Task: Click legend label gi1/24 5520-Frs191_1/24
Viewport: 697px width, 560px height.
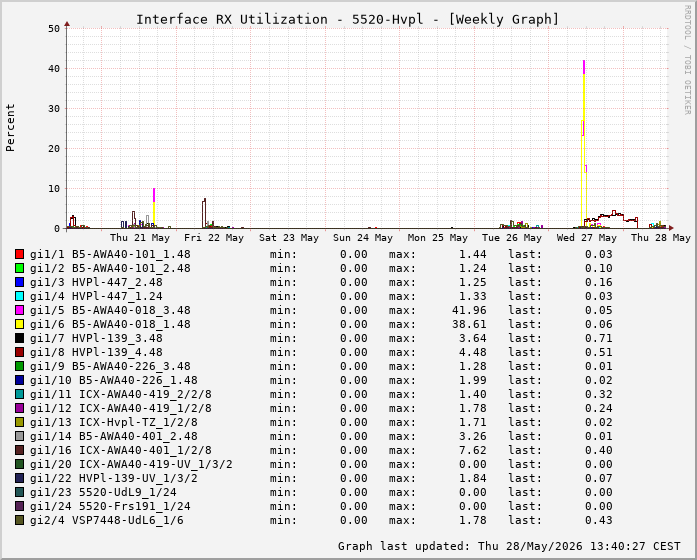Action: coord(110,506)
